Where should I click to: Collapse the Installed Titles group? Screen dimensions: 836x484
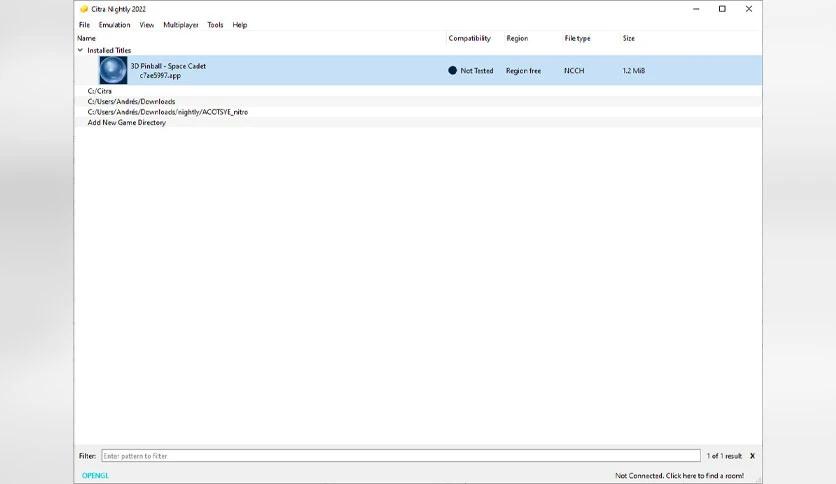81,50
